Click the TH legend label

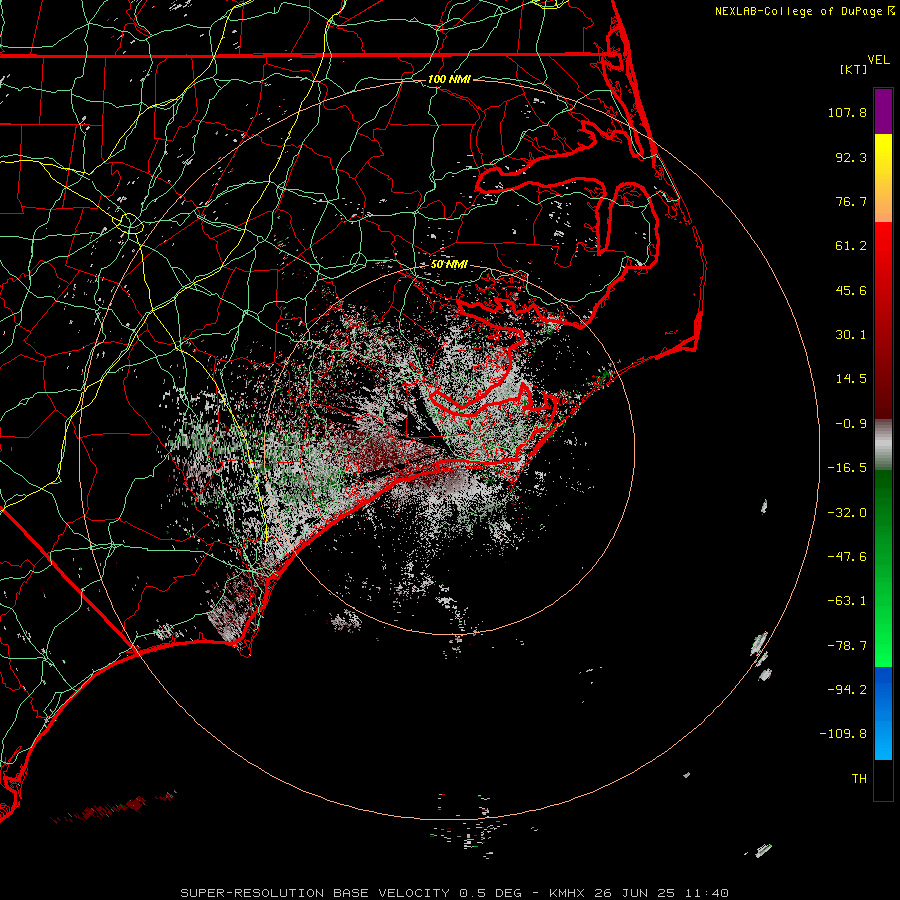859,779
